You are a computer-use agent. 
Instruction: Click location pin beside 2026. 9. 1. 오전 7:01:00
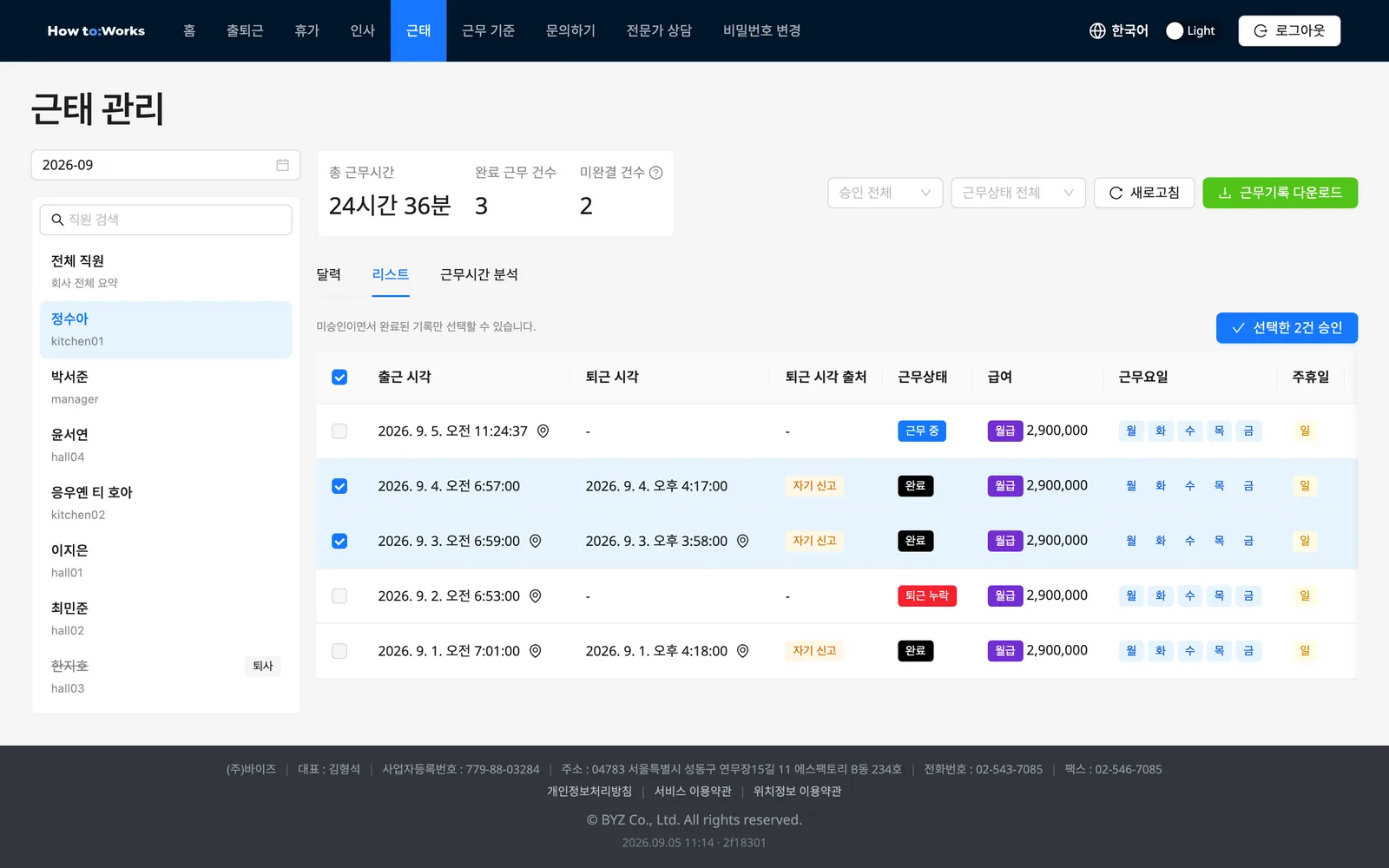click(536, 651)
